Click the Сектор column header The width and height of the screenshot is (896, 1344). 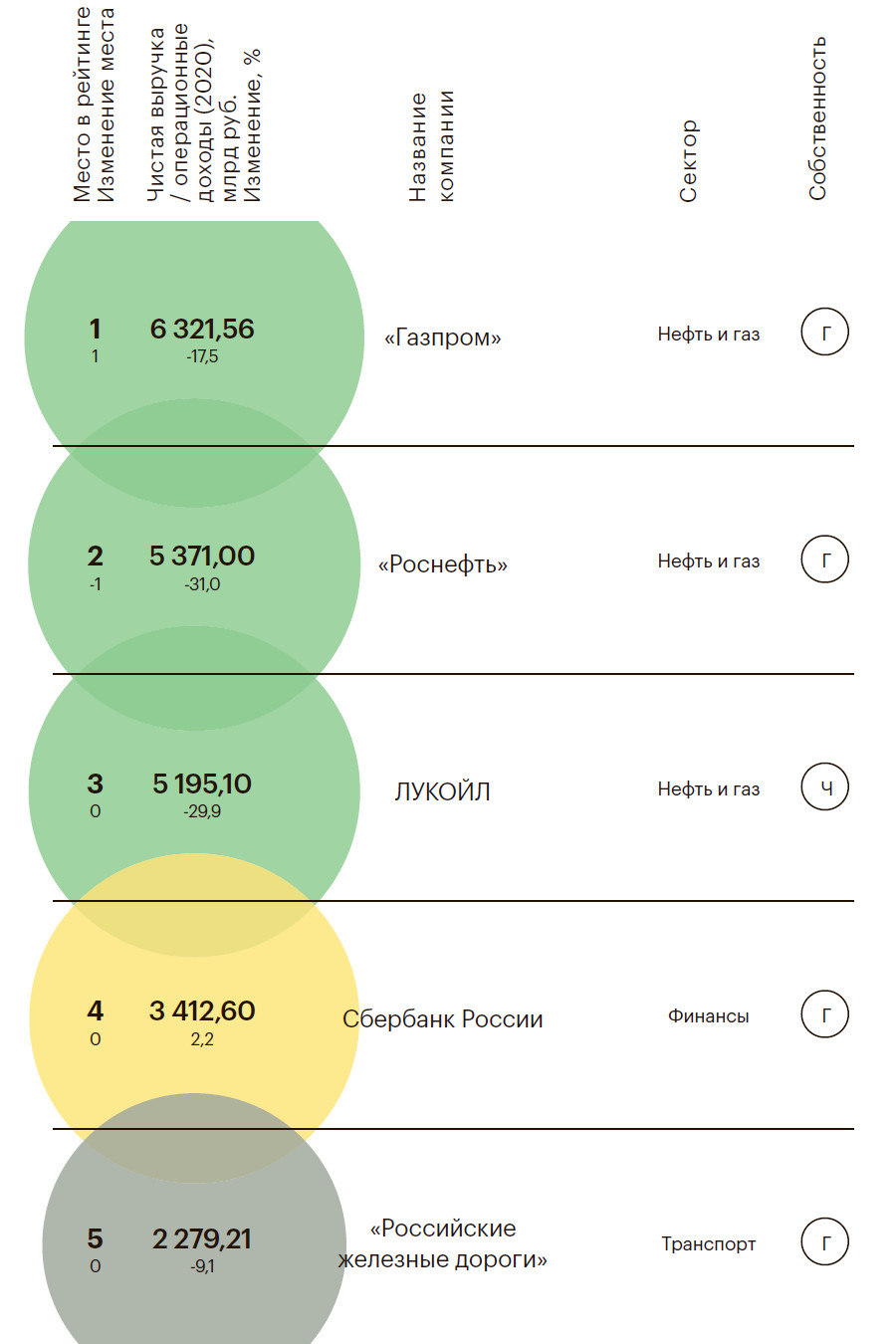tap(689, 160)
